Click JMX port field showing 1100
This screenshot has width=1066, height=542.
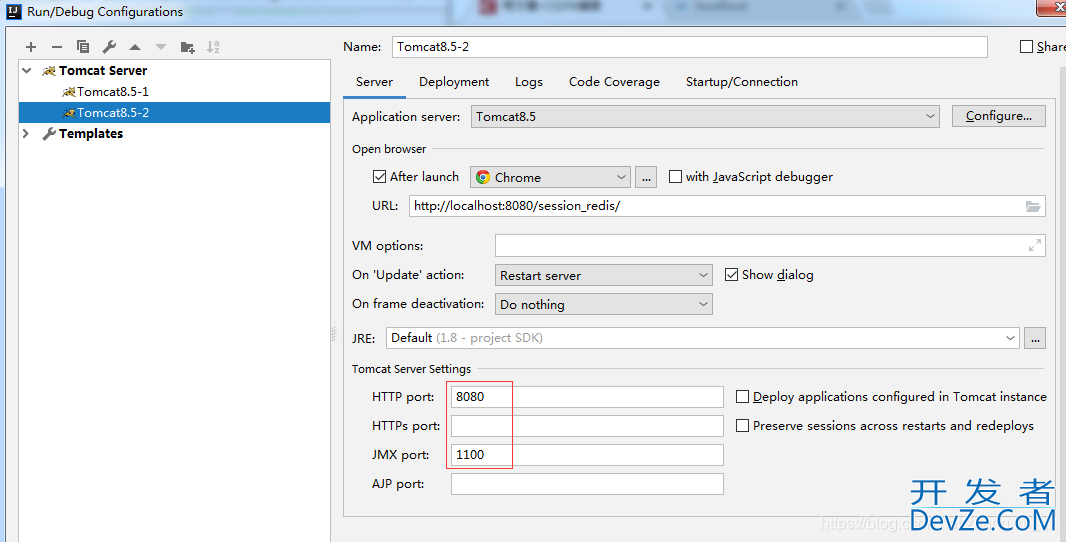pyautogui.click(x=587, y=455)
